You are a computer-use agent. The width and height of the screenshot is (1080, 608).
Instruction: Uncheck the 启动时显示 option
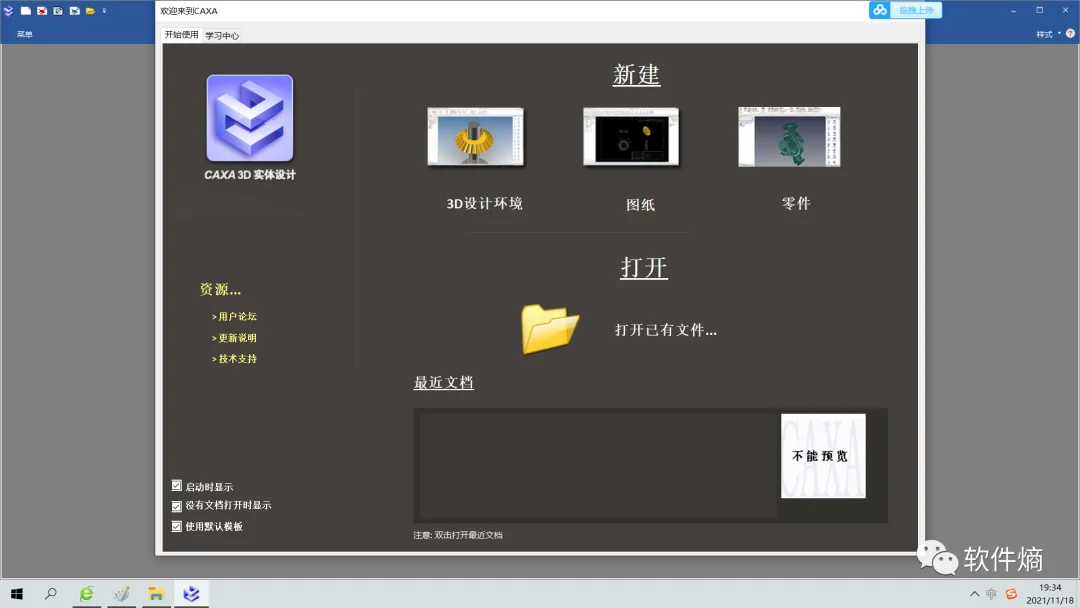[176, 486]
